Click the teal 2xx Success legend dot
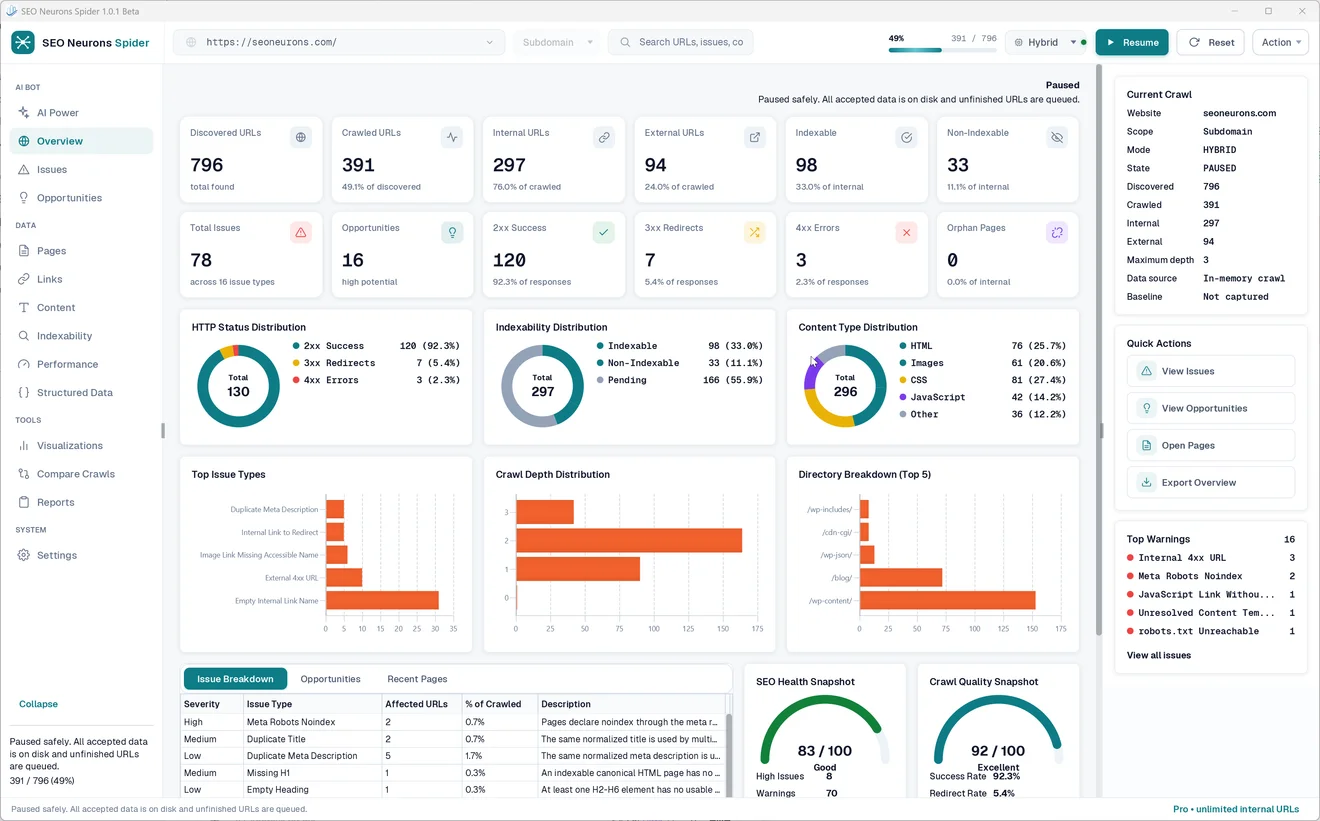The image size is (1320, 821). tap(296, 346)
